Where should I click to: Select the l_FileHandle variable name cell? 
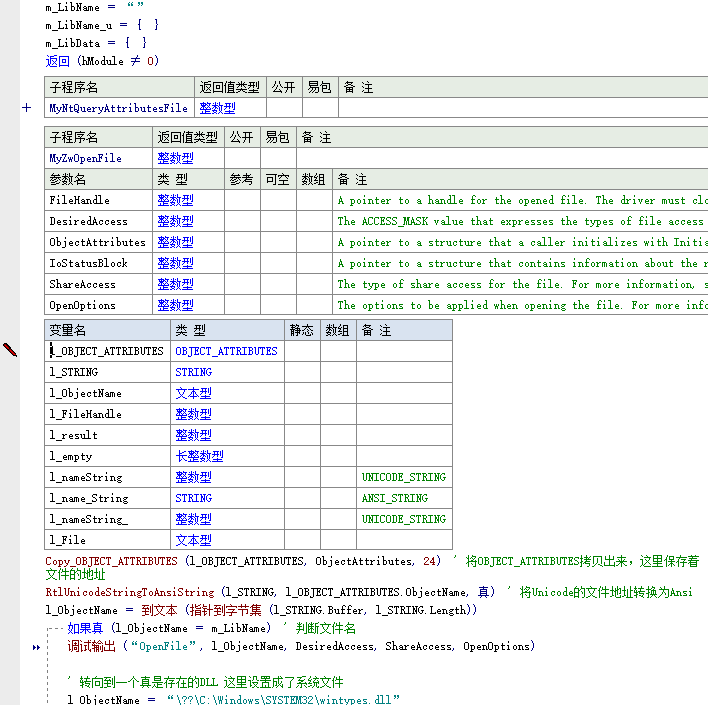pos(86,414)
